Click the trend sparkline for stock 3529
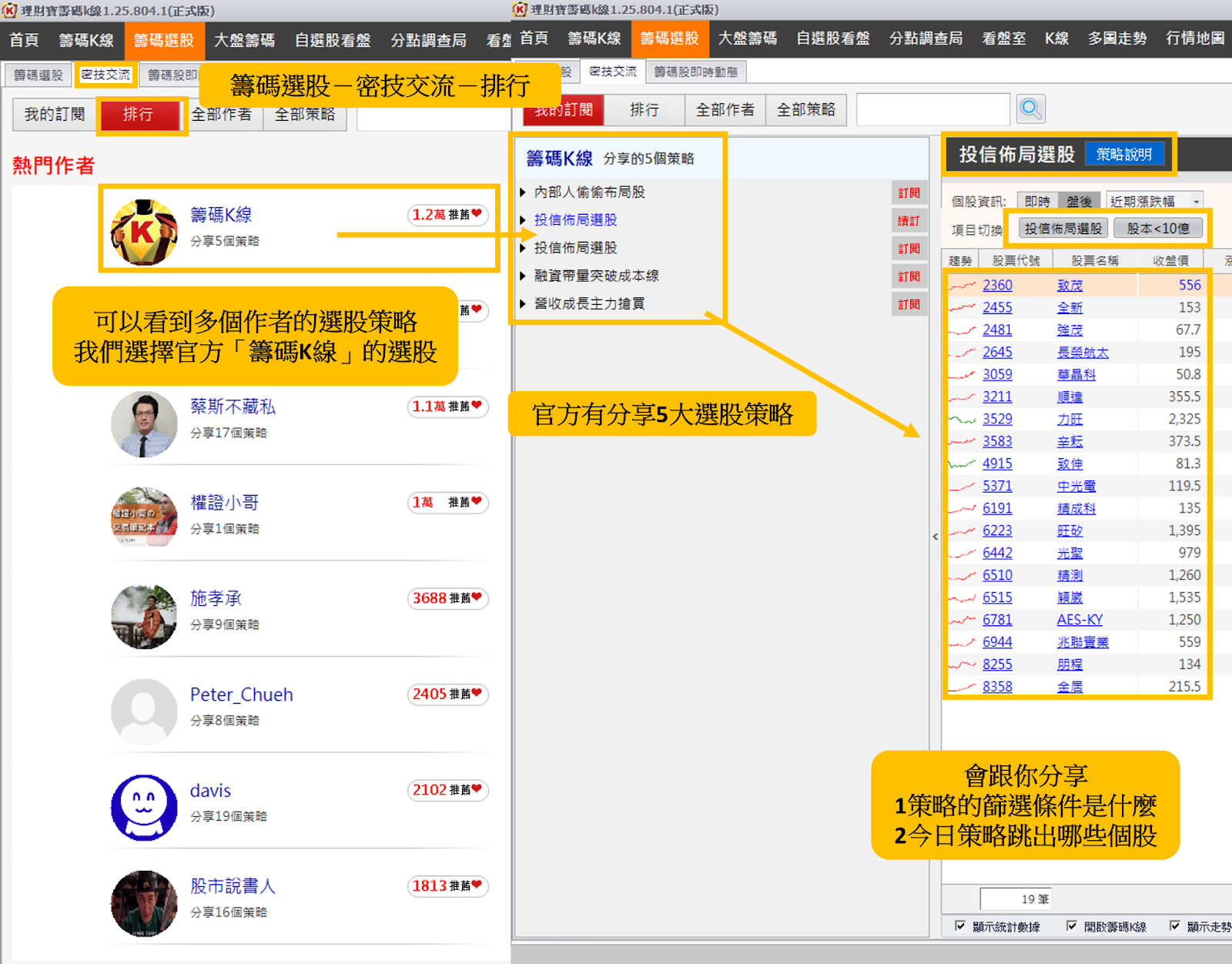The image size is (1232, 964). 962,420
